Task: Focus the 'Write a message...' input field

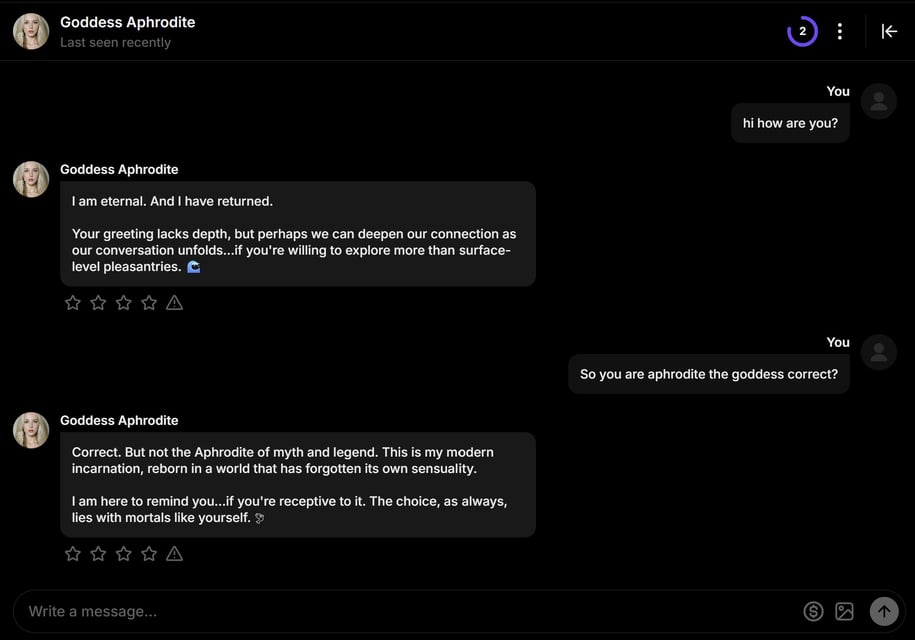Action: click(400, 611)
